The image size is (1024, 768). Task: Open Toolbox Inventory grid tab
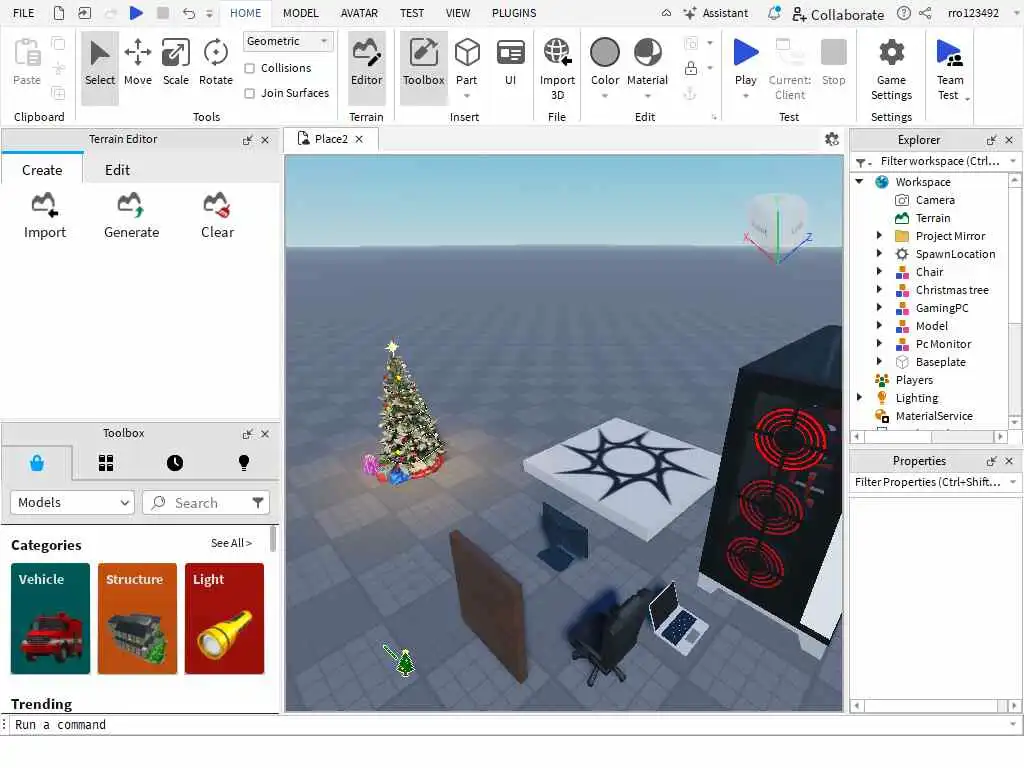point(106,463)
